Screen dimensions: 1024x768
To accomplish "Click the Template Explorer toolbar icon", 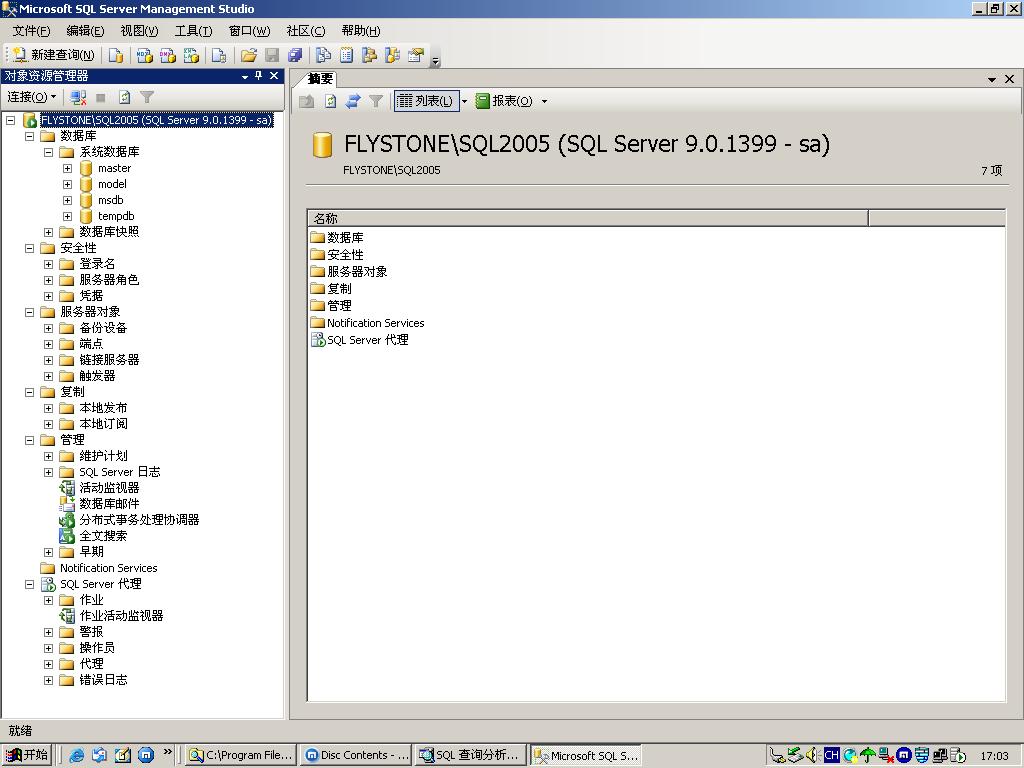I will click(392, 56).
